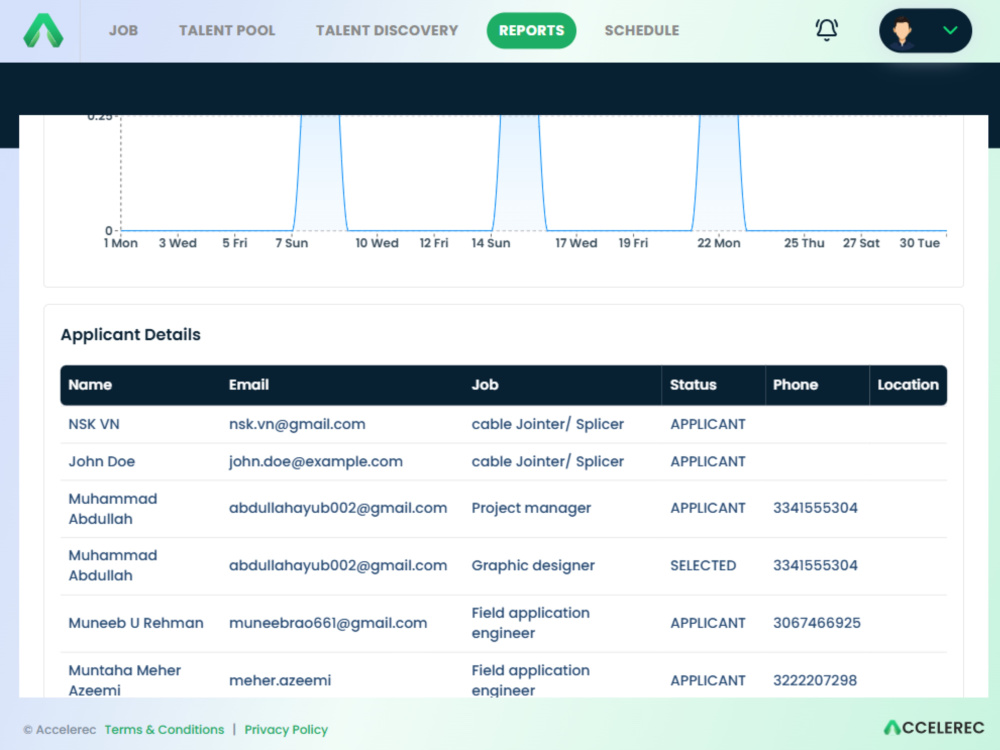Click the Project manager job cell
The width and height of the screenshot is (1000, 750).
(531, 508)
